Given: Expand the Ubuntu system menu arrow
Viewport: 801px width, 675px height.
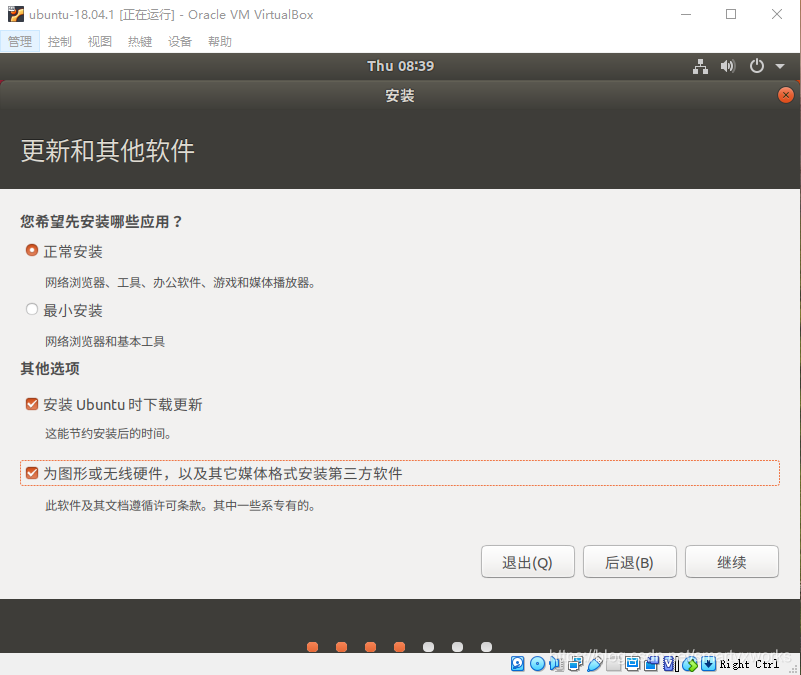Looking at the screenshot, I should point(780,66).
